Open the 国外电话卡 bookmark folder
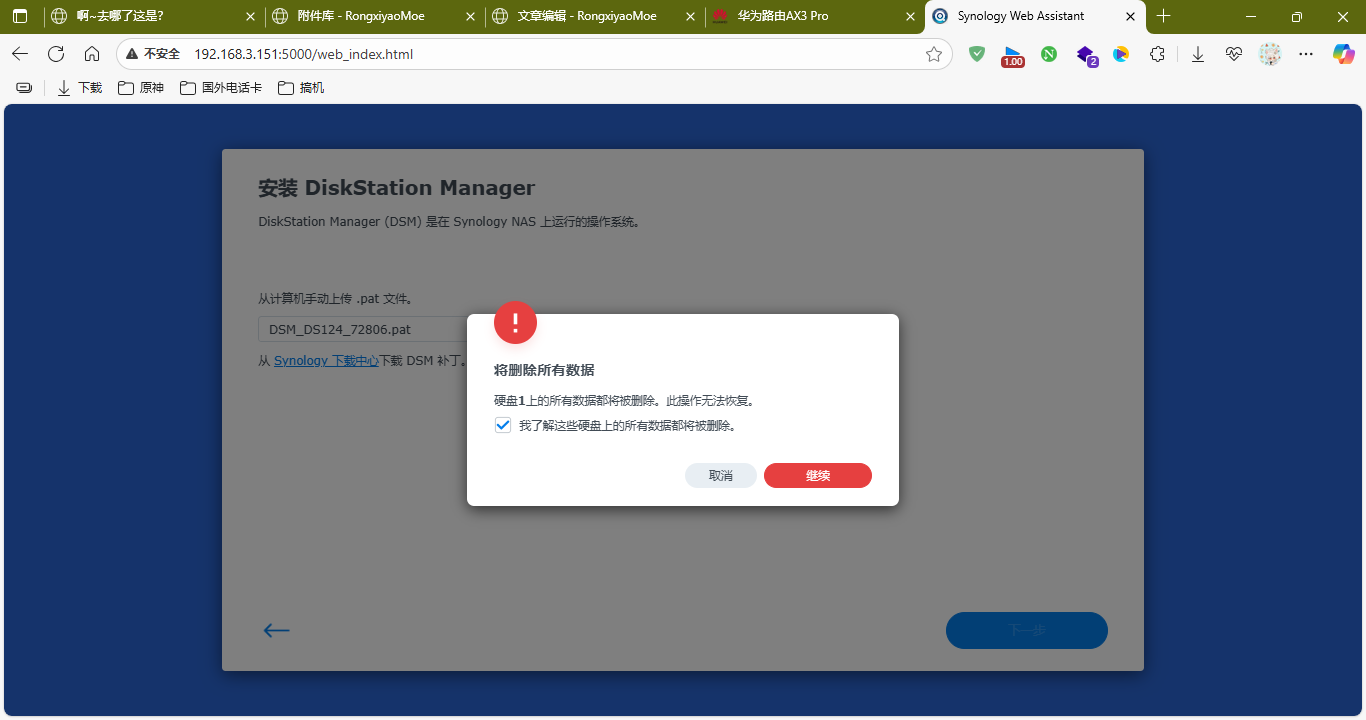Screen dimensions: 1366x720 click(221, 88)
